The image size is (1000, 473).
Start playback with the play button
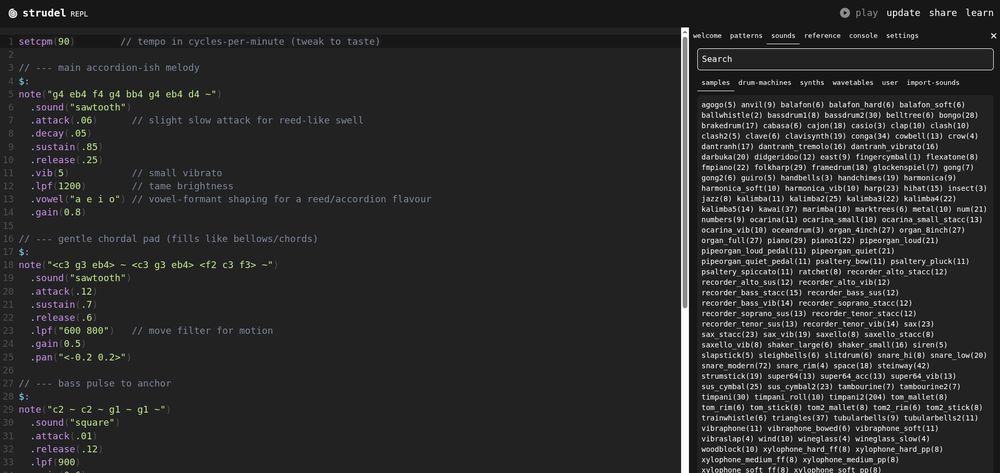click(858, 13)
